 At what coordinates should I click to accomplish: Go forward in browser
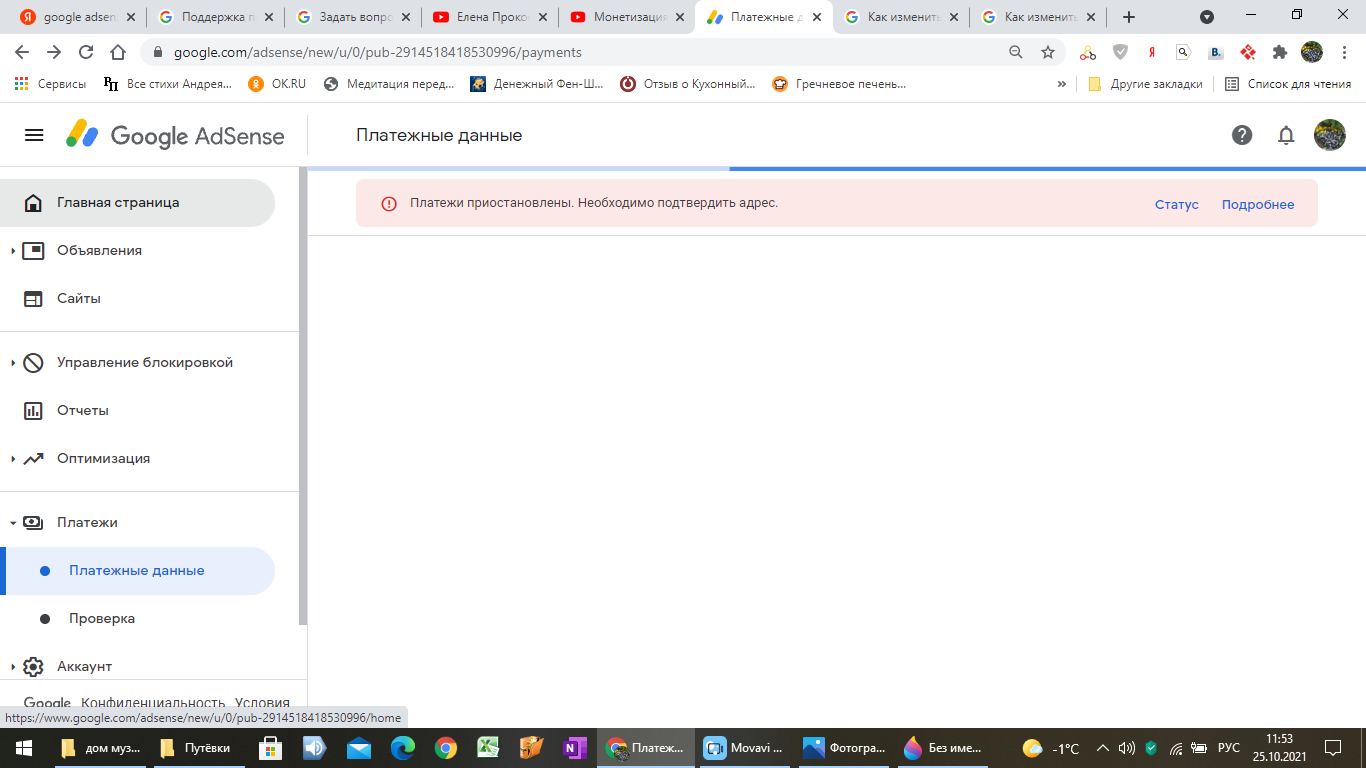(x=54, y=52)
